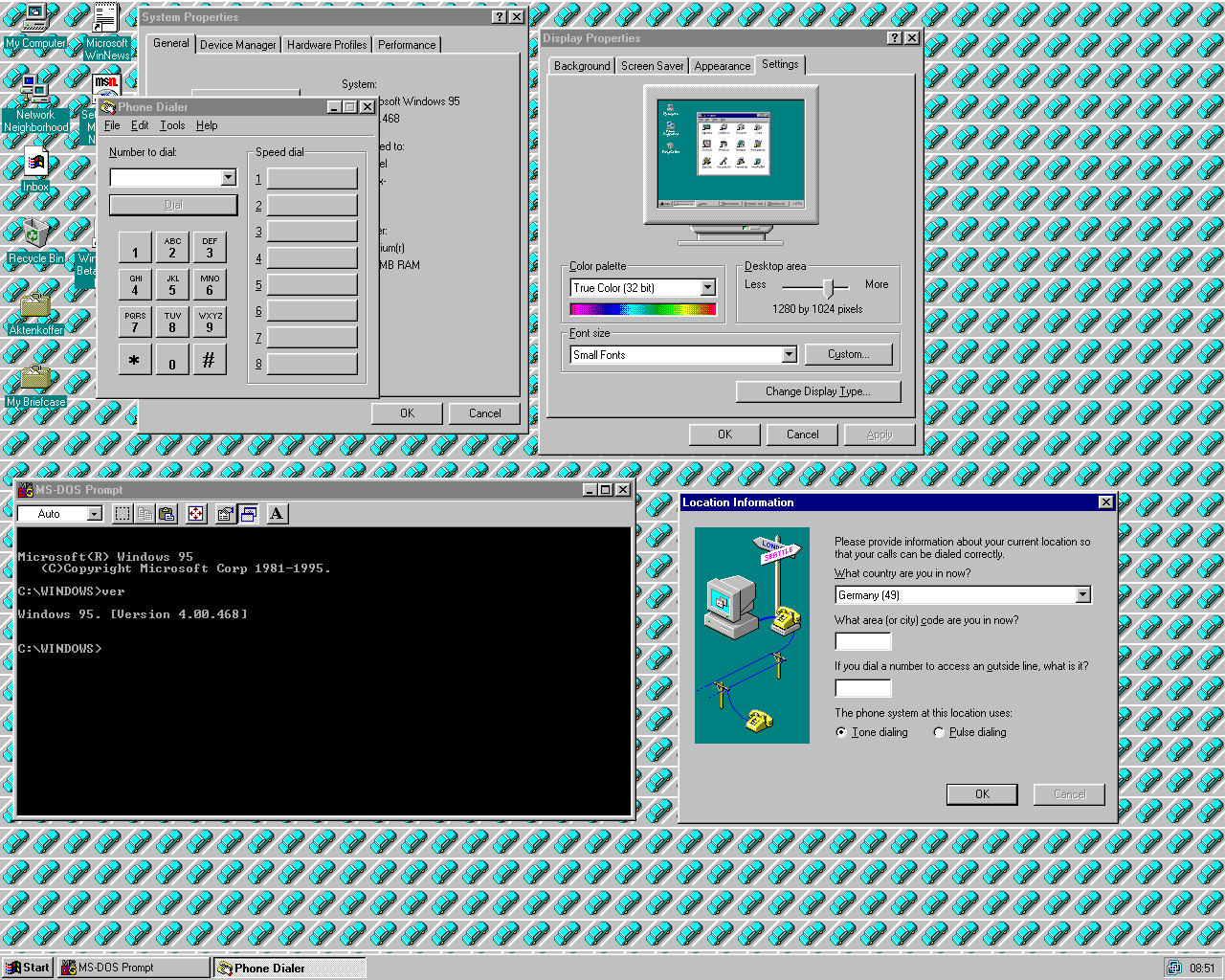Open the MS-DOS font size Auto dropdown
The height and width of the screenshot is (980, 1225).
(94, 514)
